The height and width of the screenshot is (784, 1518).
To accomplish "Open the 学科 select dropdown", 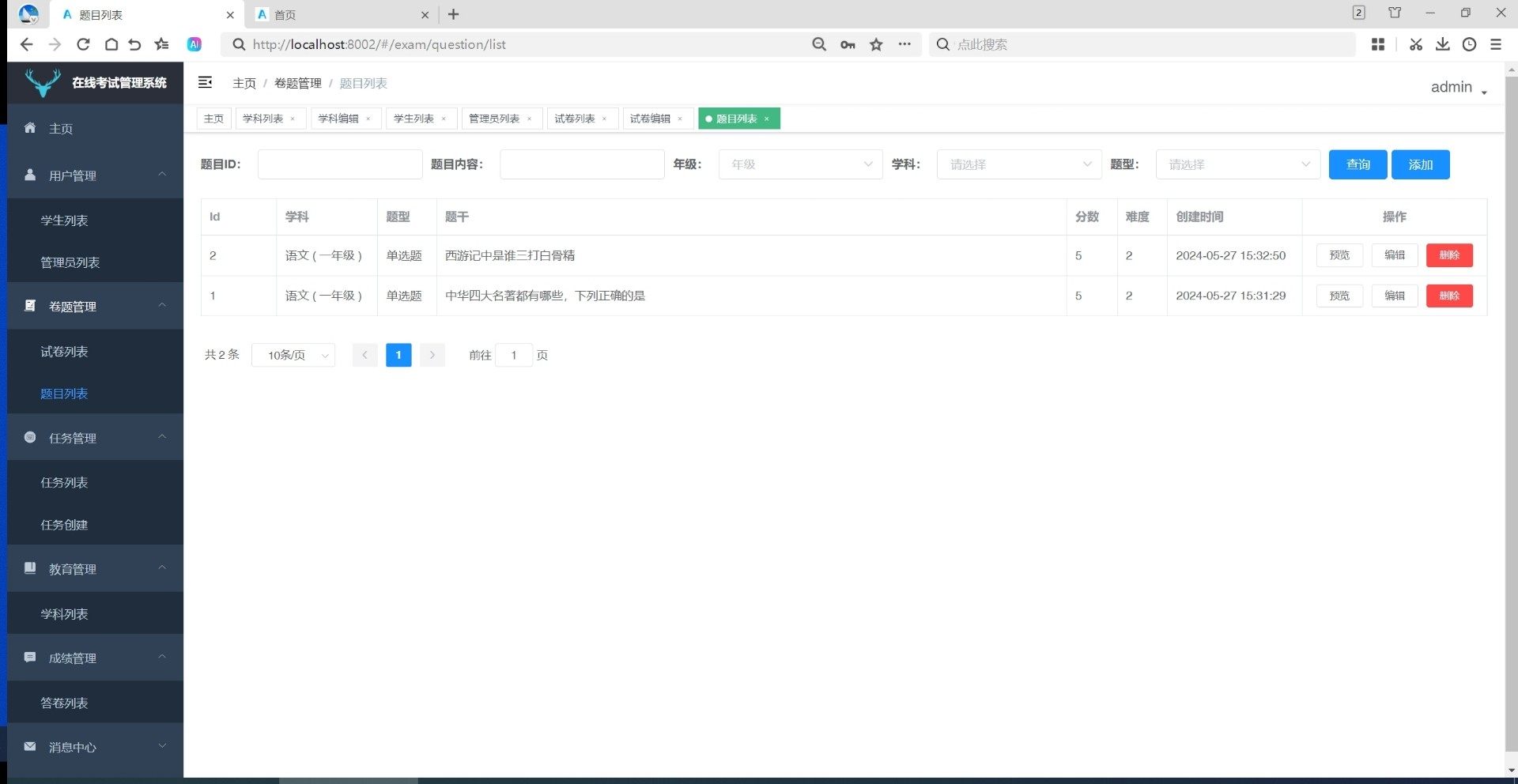I will [x=1018, y=164].
